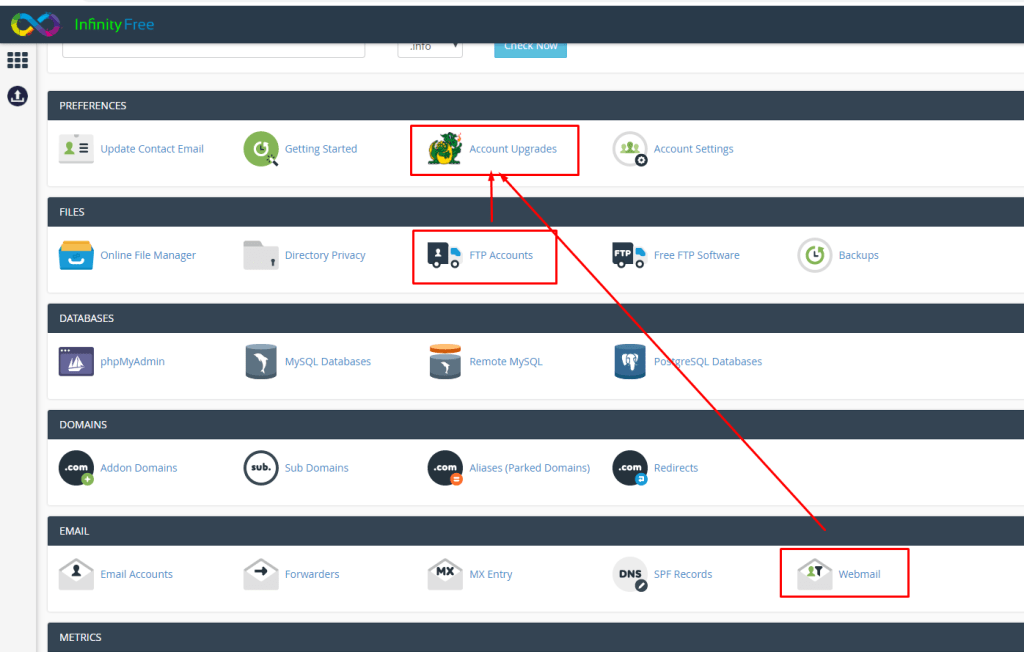
Task: Open the Sub Domains link
Action: 316,468
